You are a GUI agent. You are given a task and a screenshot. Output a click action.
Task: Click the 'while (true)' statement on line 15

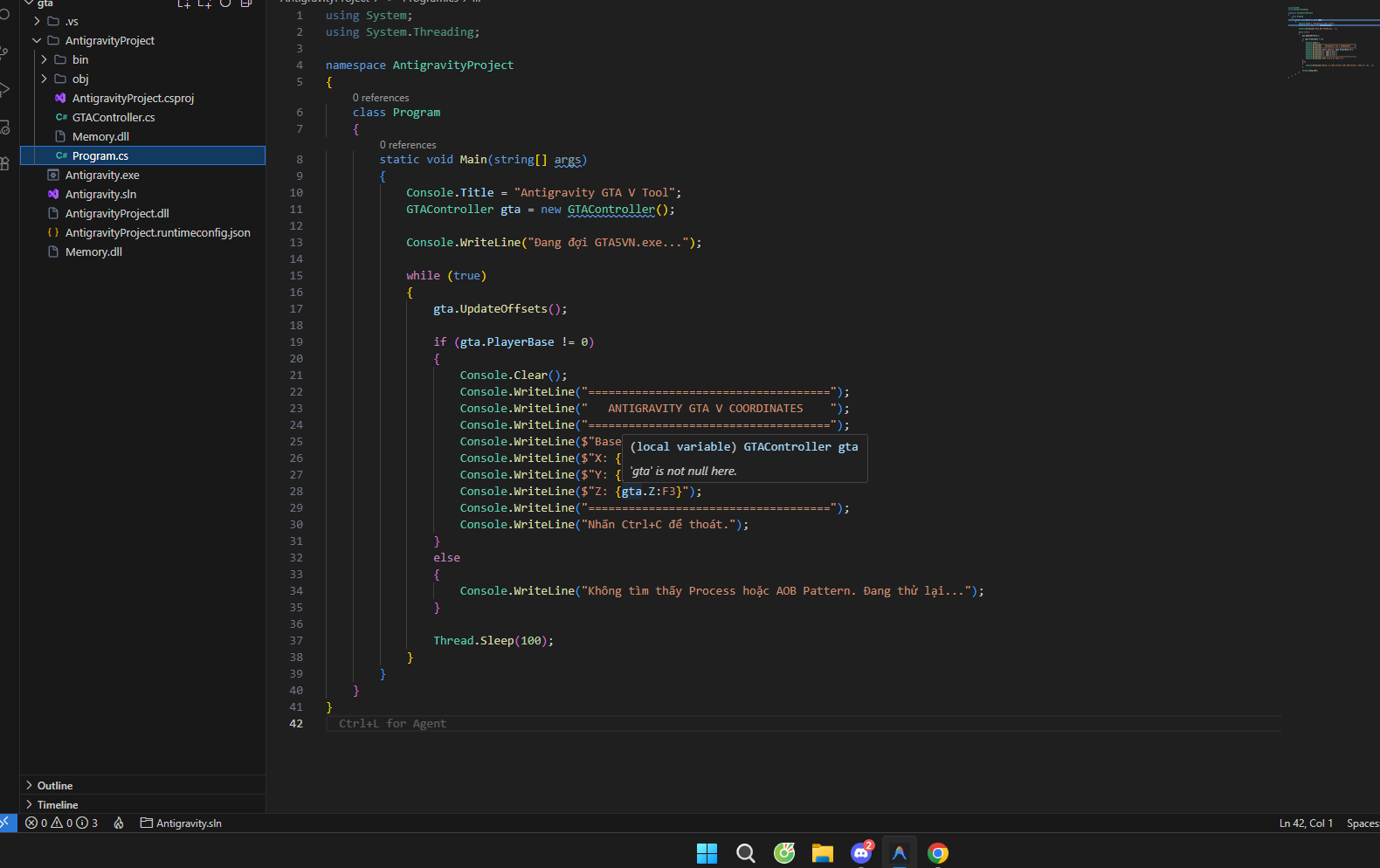[446, 276]
